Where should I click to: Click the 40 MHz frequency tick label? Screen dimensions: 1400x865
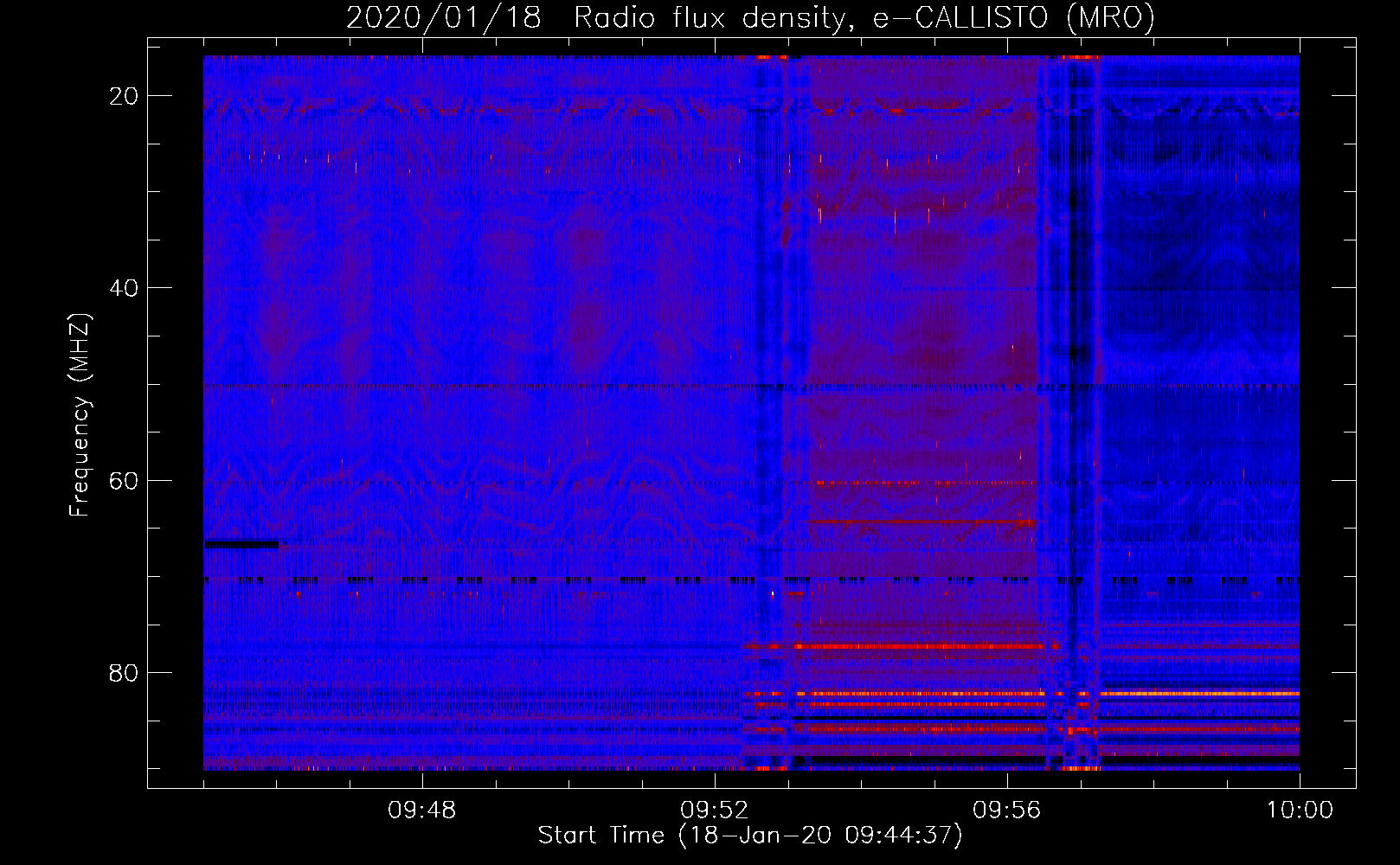[125, 288]
